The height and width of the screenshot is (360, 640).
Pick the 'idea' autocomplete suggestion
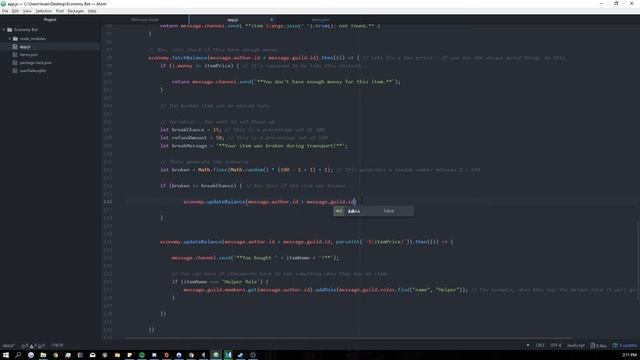[x=374, y=211]
